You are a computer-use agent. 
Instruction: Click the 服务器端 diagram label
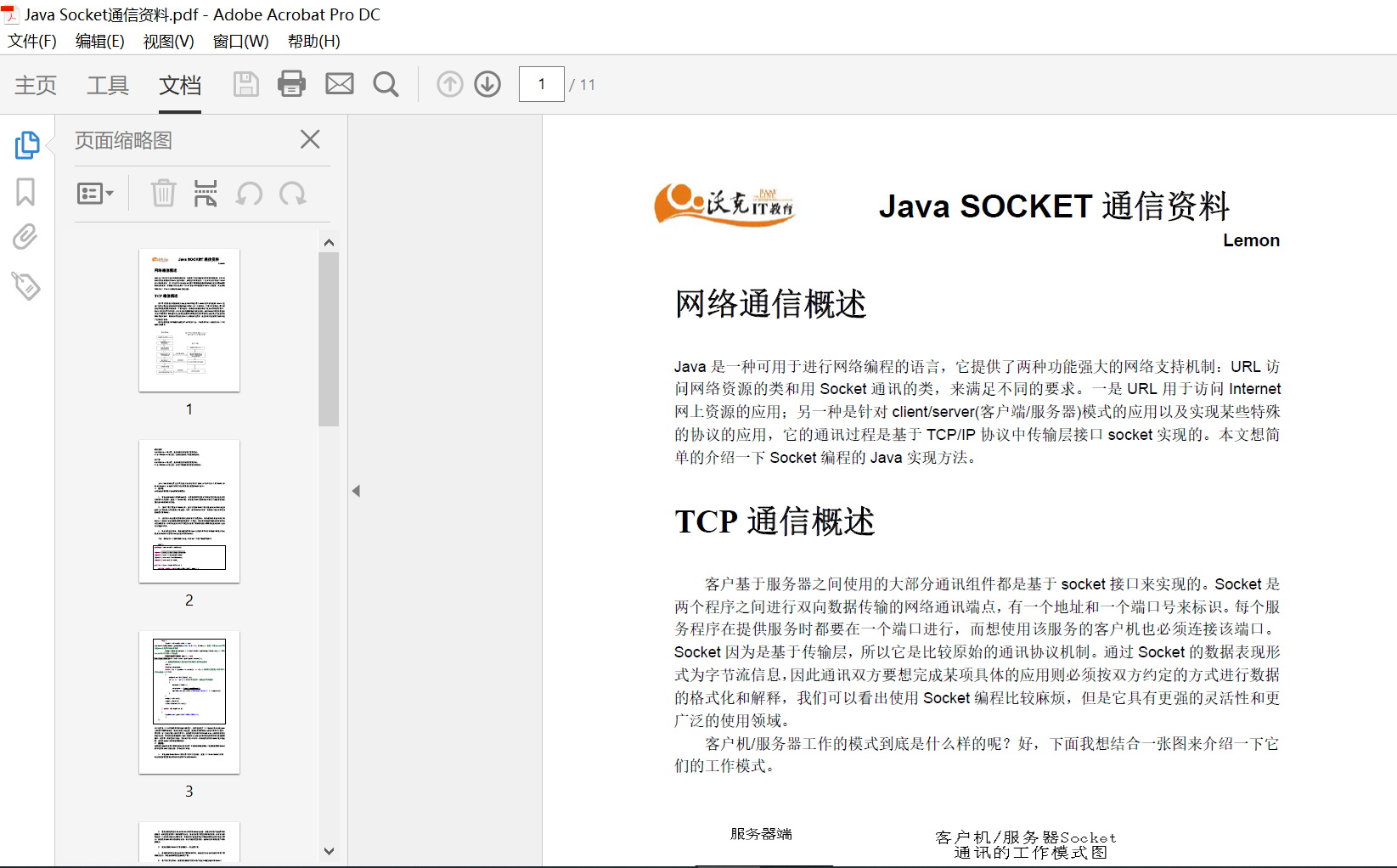coord(761,834)
